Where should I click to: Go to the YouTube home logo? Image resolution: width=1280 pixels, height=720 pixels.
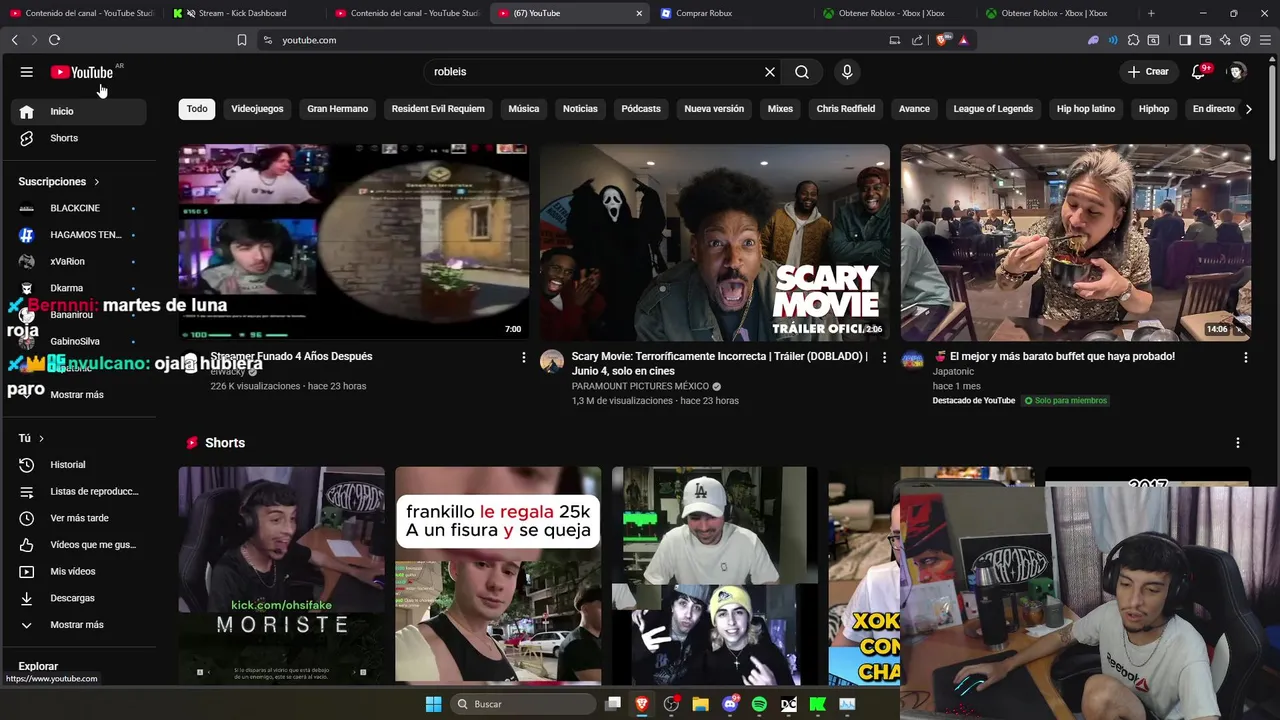click(82, 72)
